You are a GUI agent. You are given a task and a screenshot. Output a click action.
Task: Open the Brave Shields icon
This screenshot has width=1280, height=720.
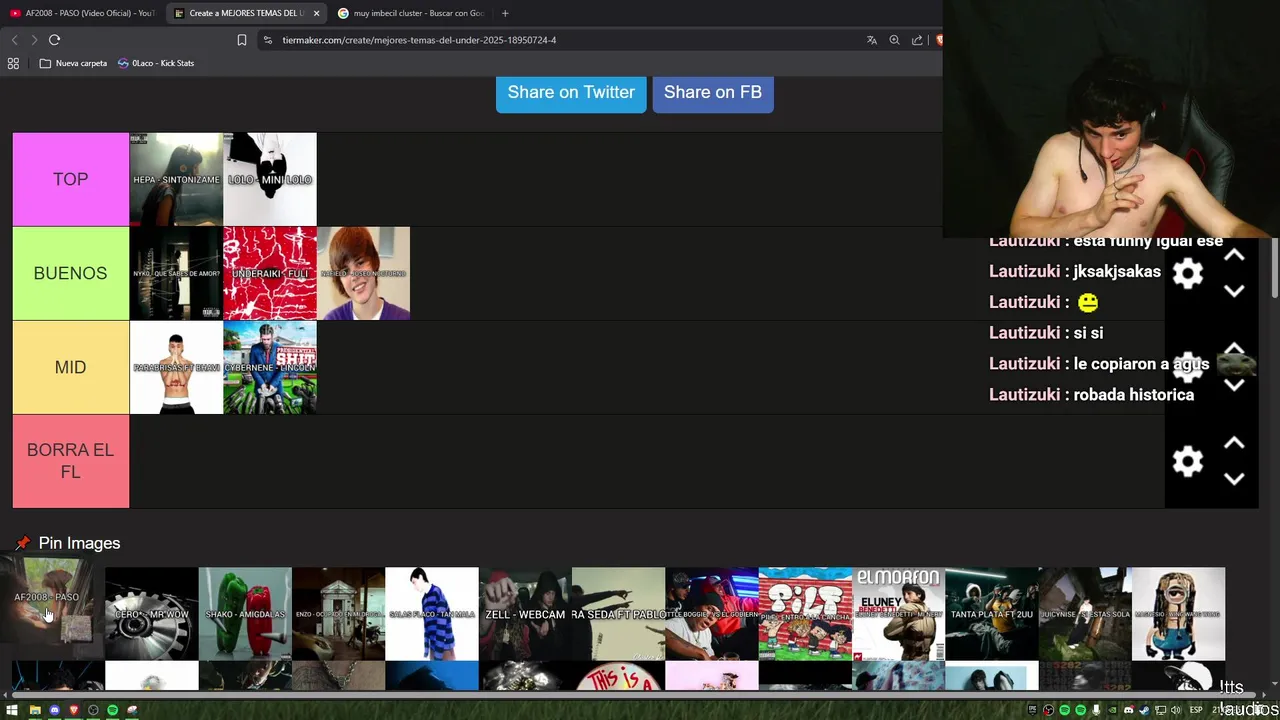point(938,40)
